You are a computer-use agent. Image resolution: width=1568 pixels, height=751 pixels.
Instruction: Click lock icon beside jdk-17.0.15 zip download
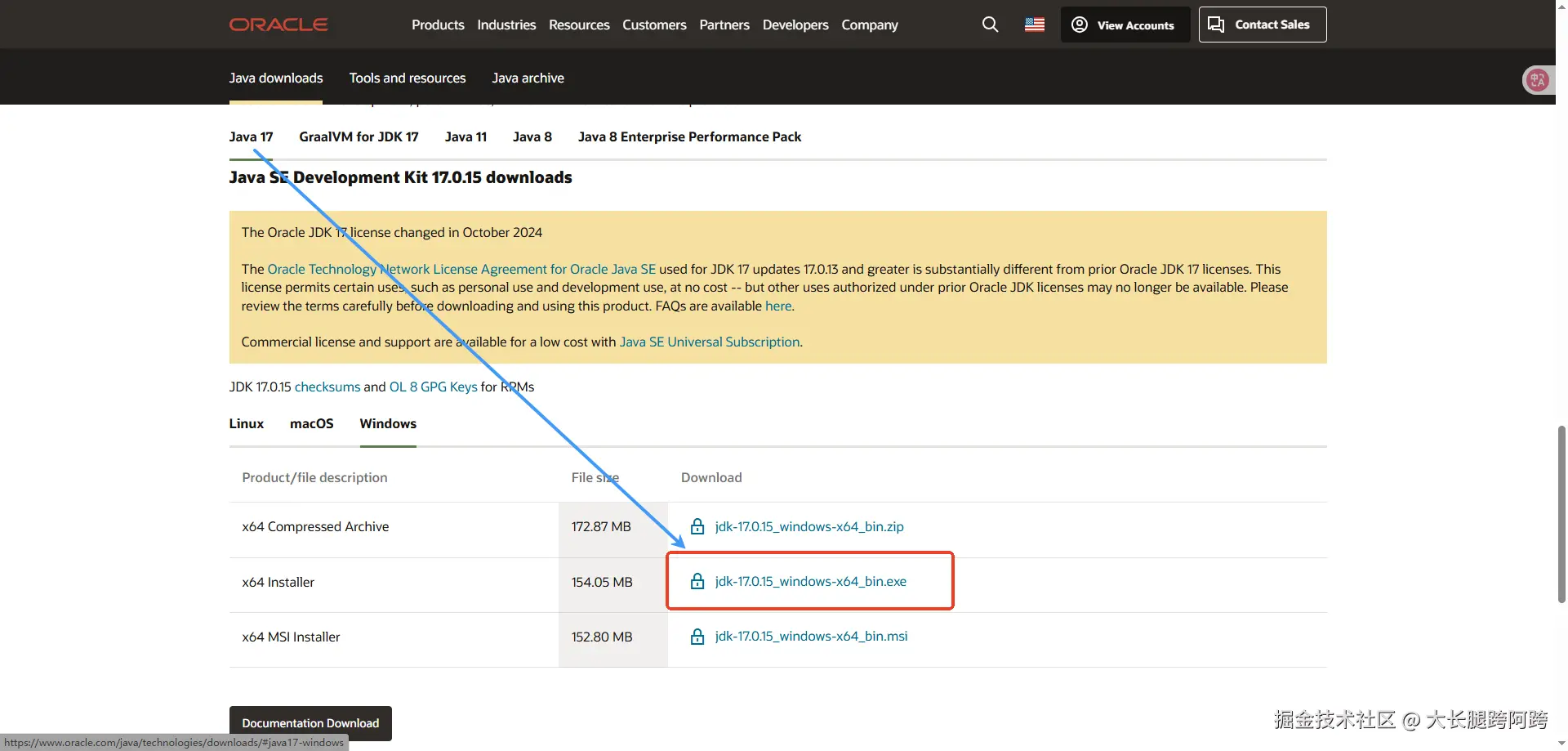coord(697,526)
